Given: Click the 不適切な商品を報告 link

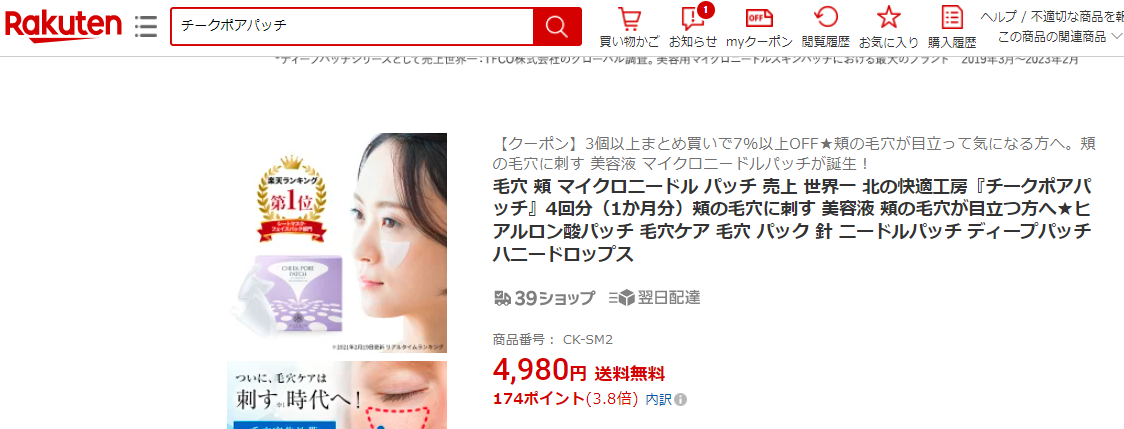Looking at the screenshot, I should point(1077,16).
